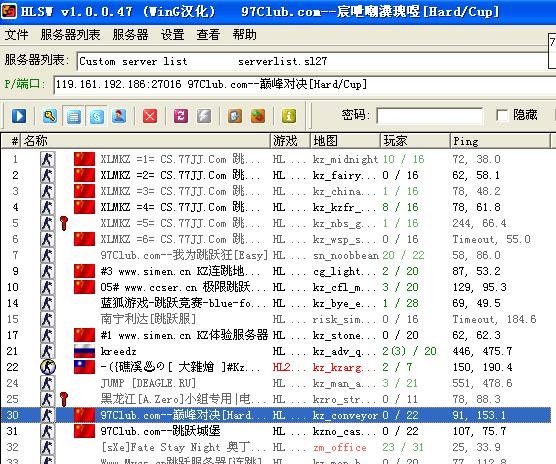The image size is (556, 464).
Task: Click the Russian flag on the kreedz row
Action: pyautogui.click(x=84, y=351)
